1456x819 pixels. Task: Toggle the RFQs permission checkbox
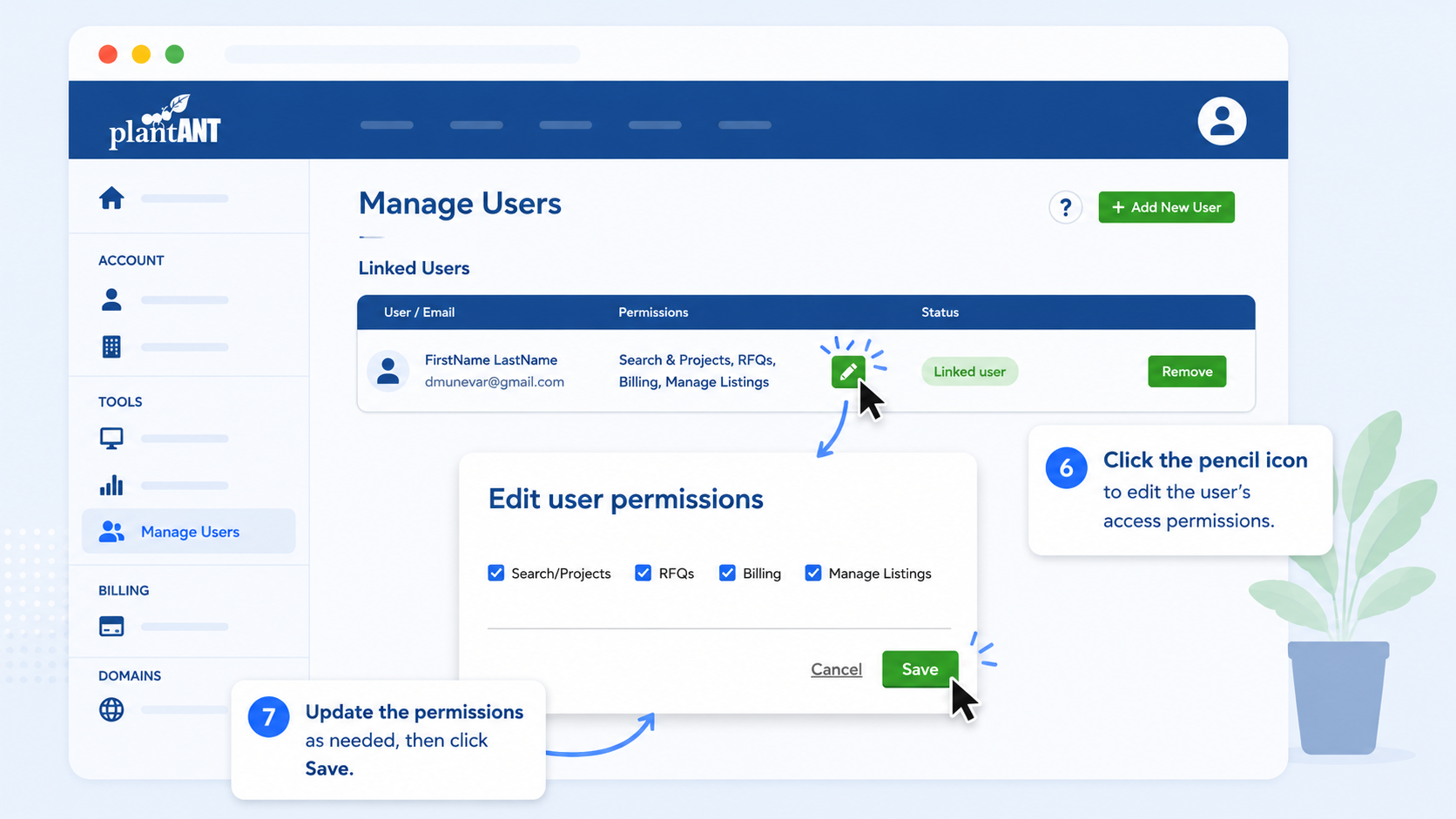click(x=644, y=573)
